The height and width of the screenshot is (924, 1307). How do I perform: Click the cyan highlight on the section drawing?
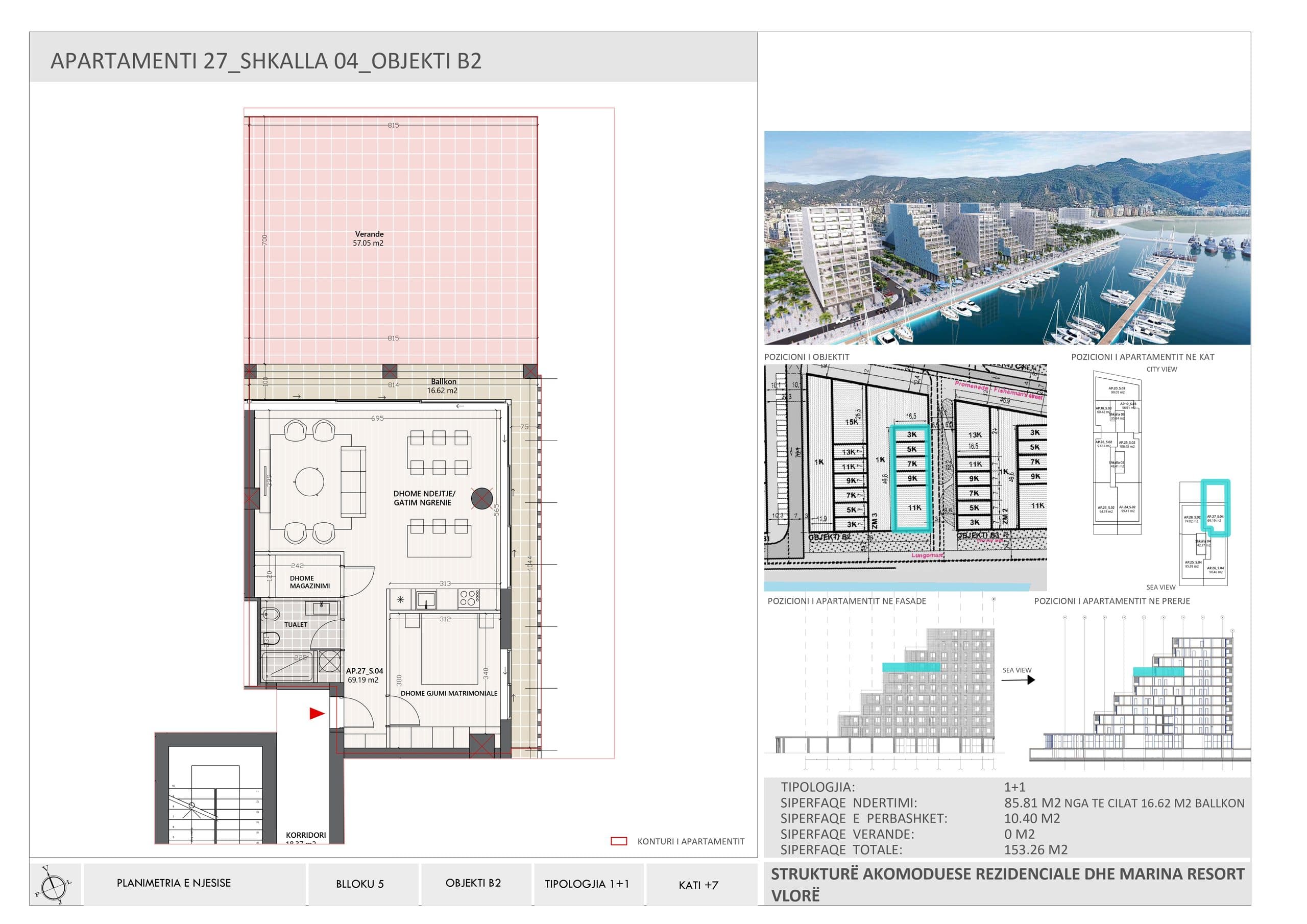1158,672
